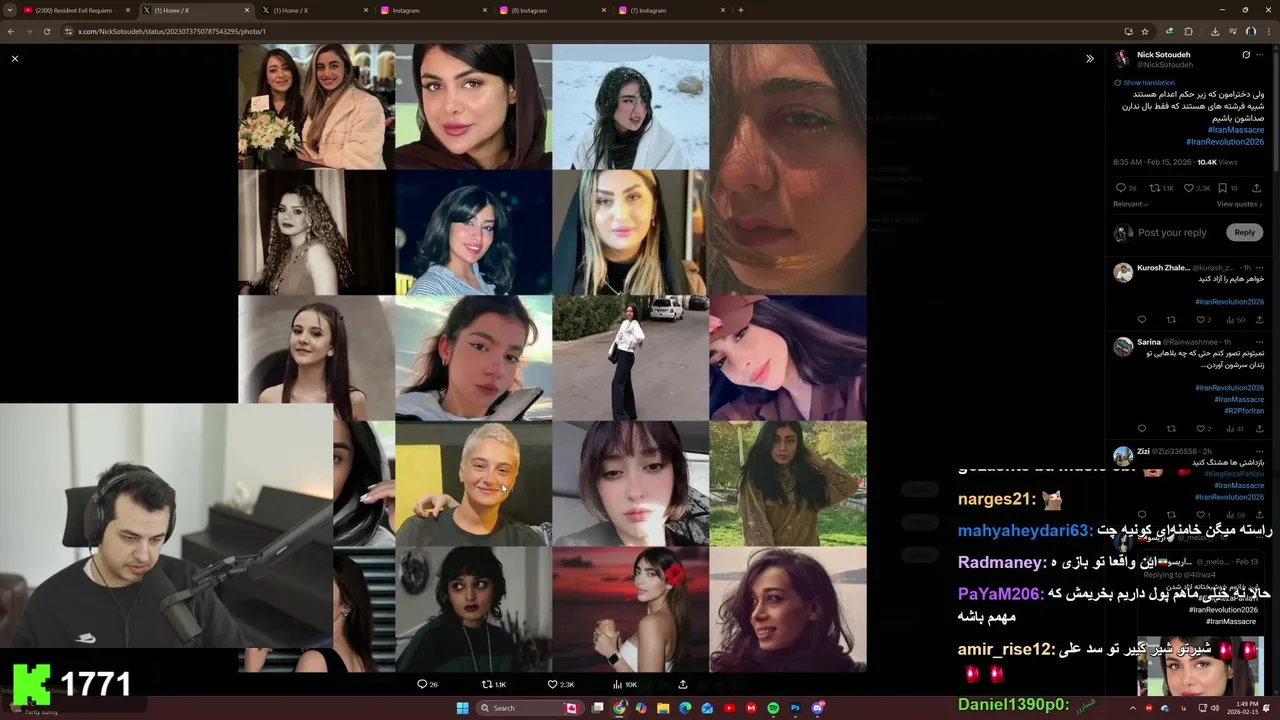
Task: Switch to the second Home / X tab
Action: coord(314,10)
